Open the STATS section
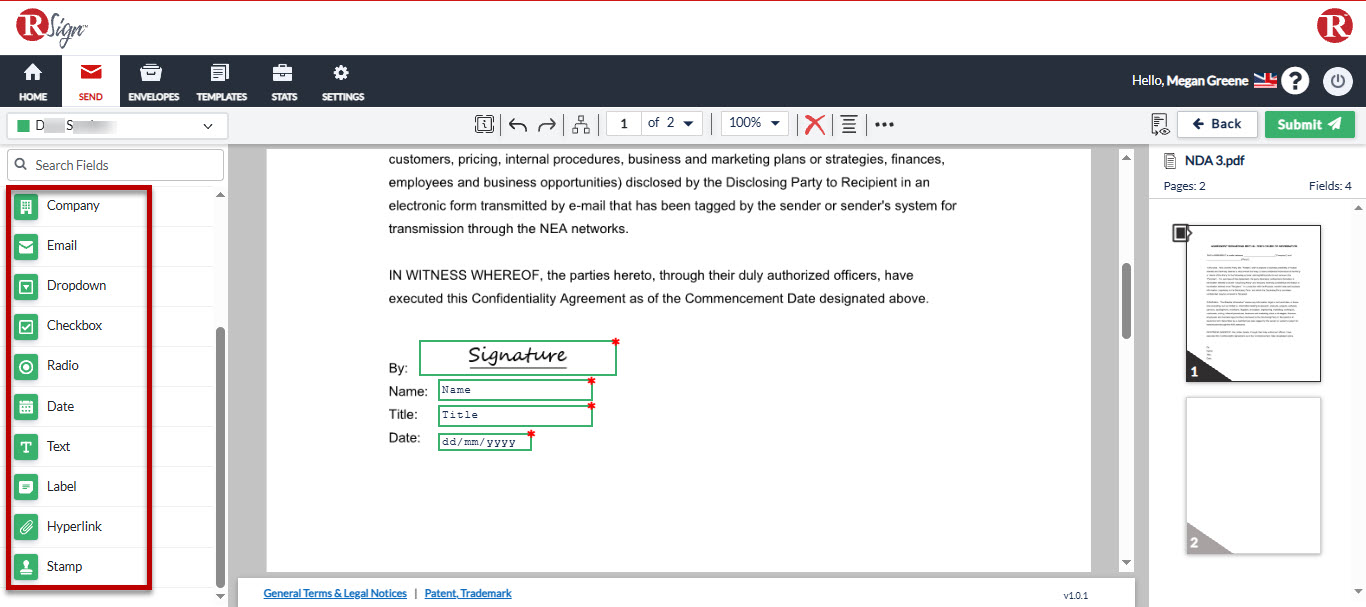This screenshot has width=1366, height=607. coord(283,81)
